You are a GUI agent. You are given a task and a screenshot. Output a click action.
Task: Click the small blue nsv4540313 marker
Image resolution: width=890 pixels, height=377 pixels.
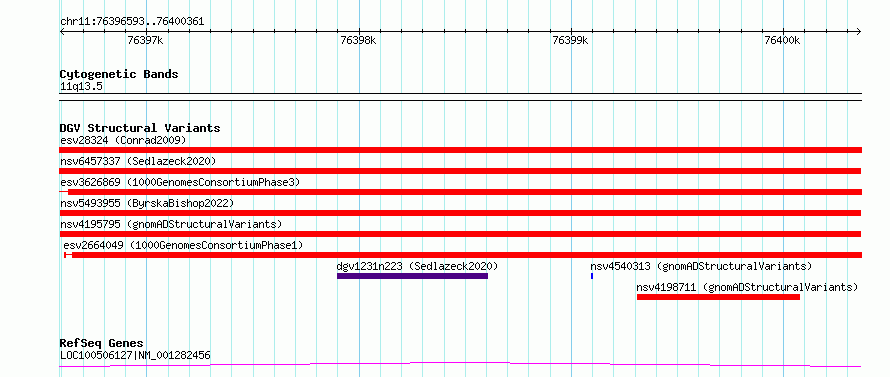coord(592,276)
